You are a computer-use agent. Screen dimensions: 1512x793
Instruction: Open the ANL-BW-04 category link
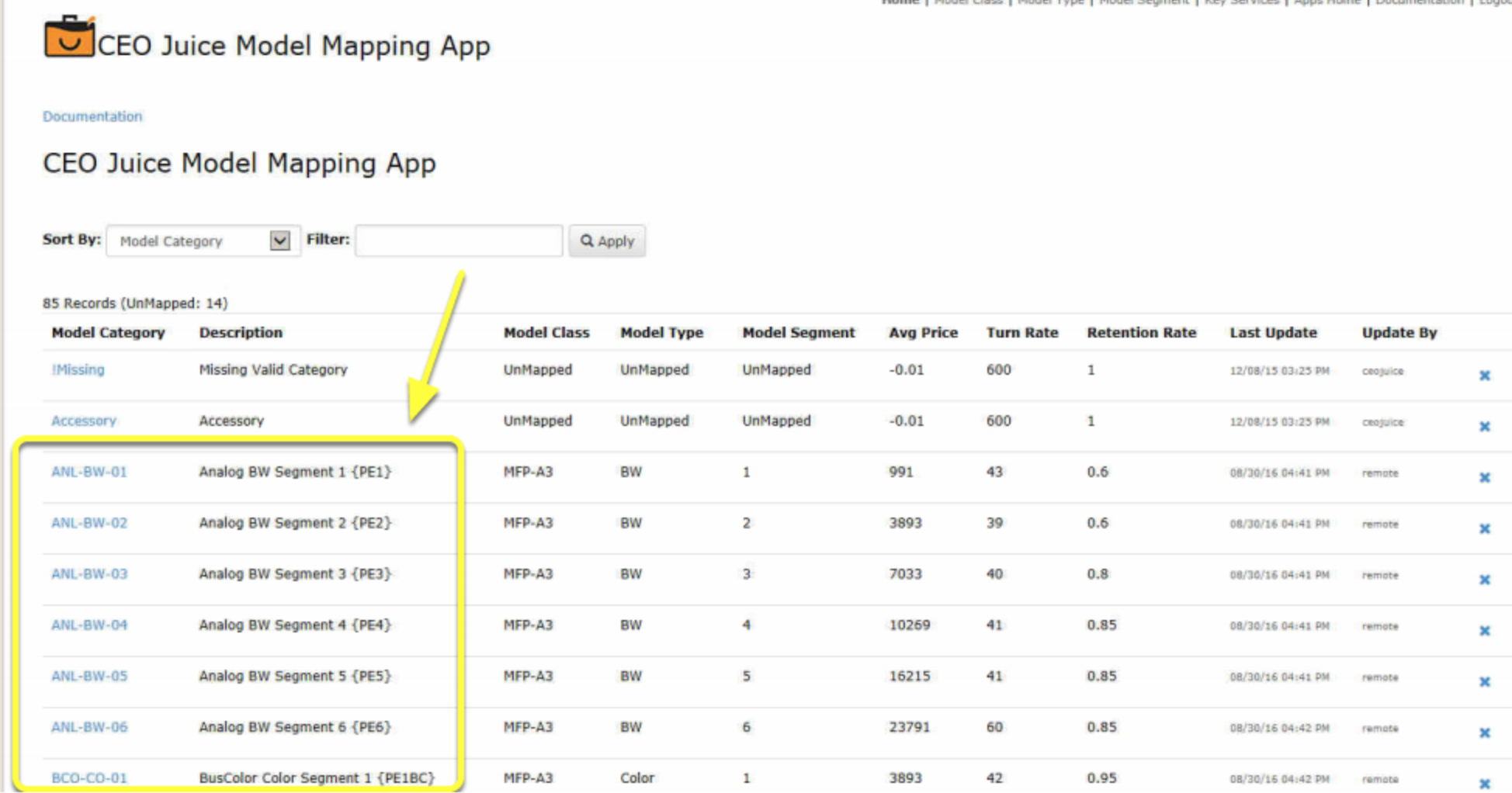[x=89, y=625]
